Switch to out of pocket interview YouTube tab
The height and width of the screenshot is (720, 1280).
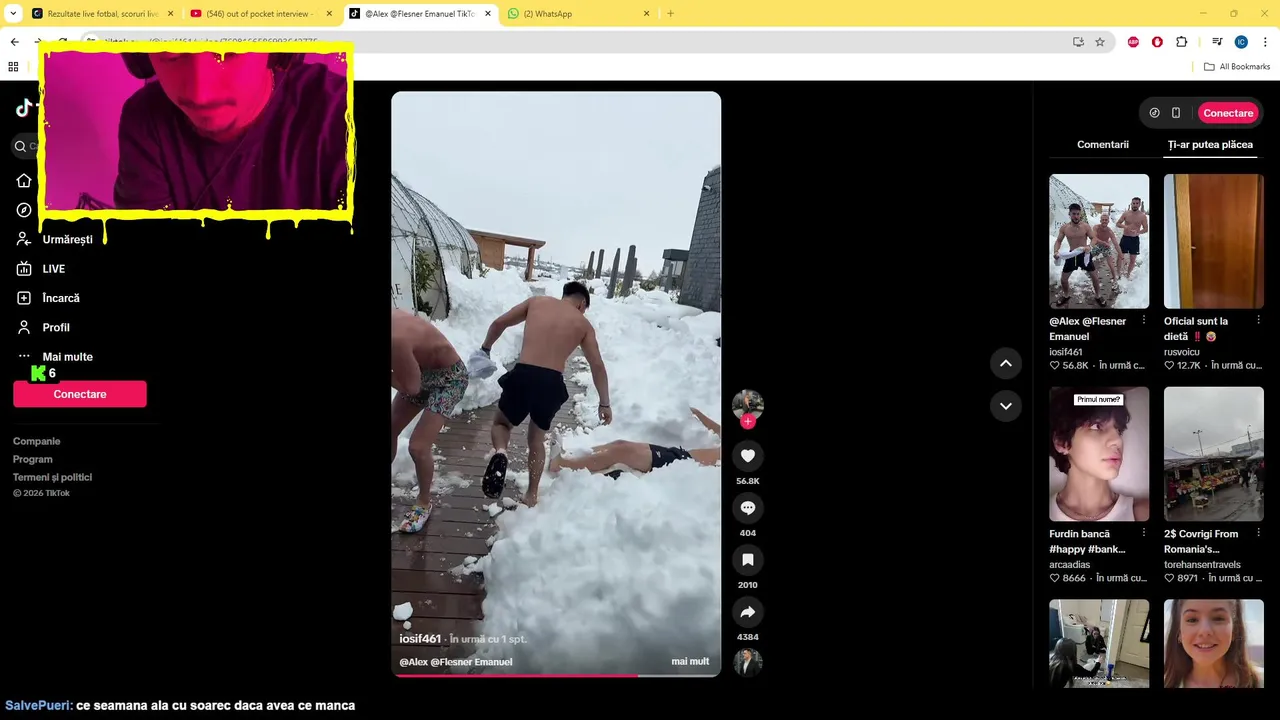coord(260,14)
